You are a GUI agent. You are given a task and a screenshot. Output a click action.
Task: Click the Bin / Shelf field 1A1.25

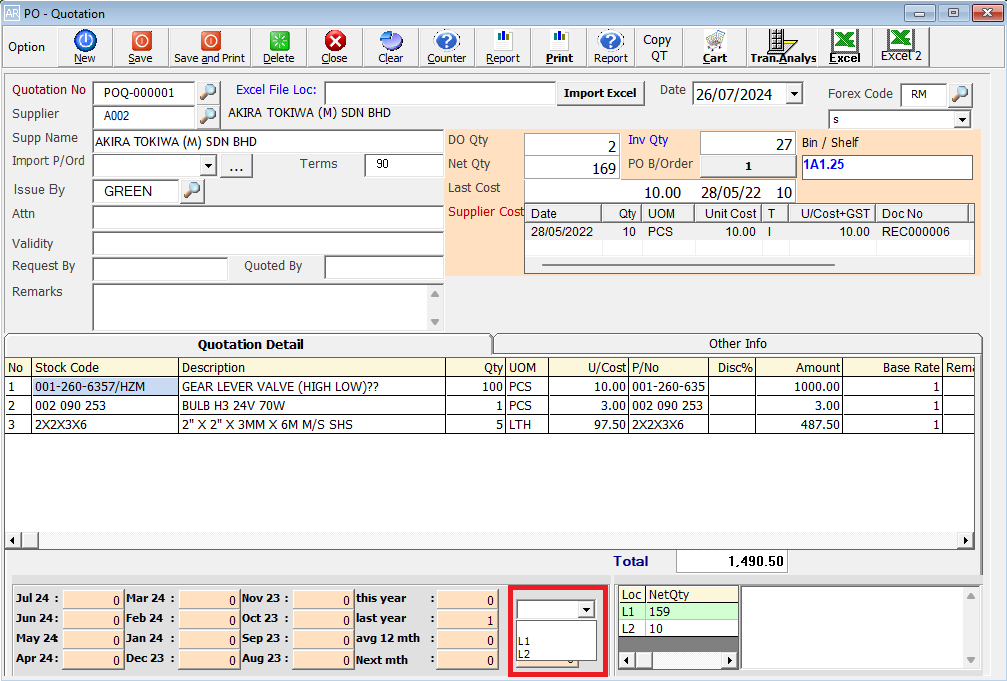(887, 166)
